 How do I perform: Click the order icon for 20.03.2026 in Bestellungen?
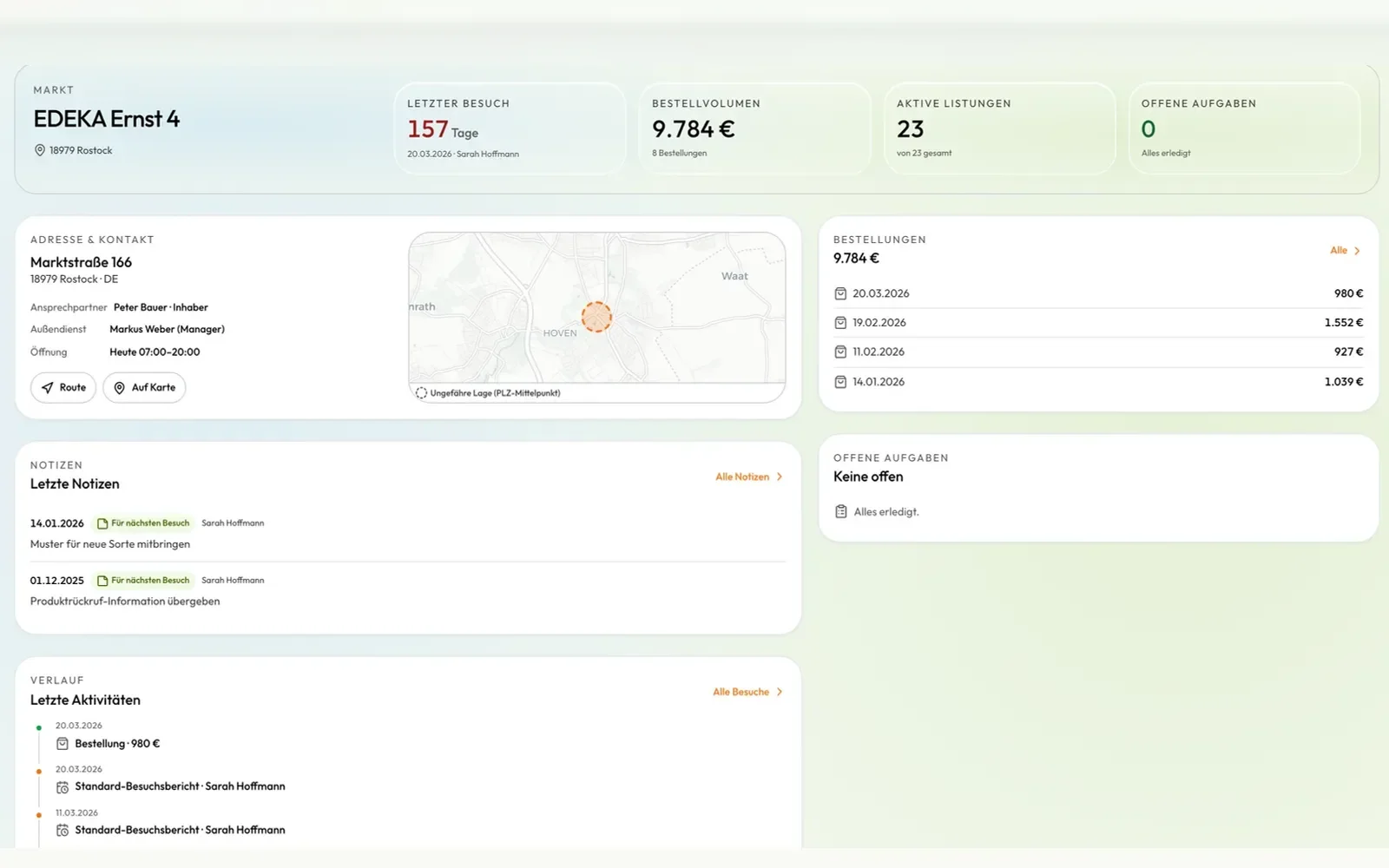840,293
